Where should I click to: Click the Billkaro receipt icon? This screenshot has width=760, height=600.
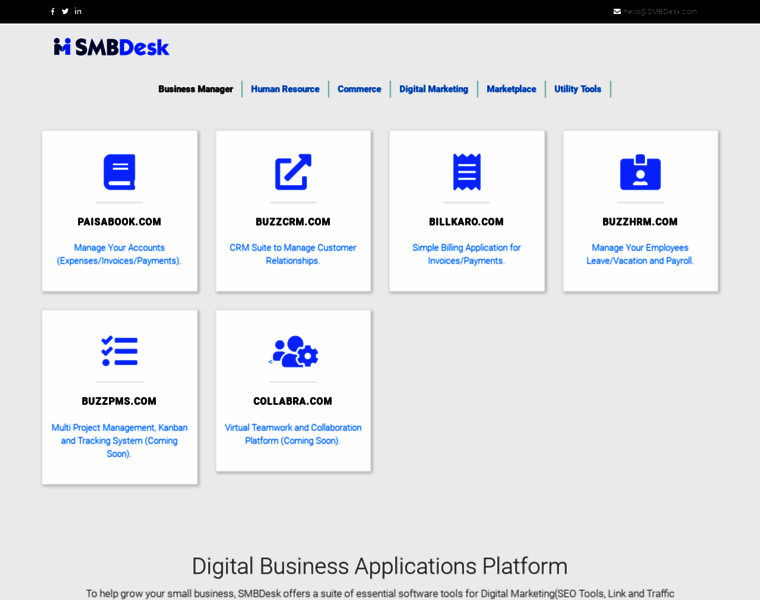point(467,172)
